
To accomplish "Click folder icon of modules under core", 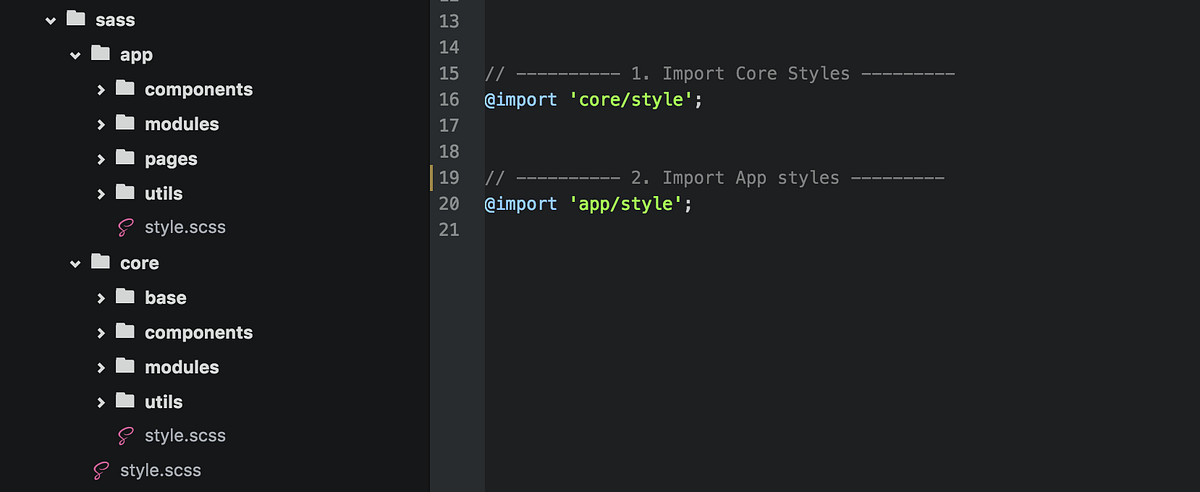I will coord(125,365).
